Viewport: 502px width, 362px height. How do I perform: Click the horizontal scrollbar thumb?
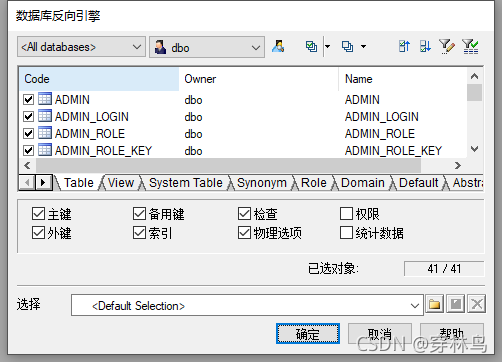coord(229,165)
